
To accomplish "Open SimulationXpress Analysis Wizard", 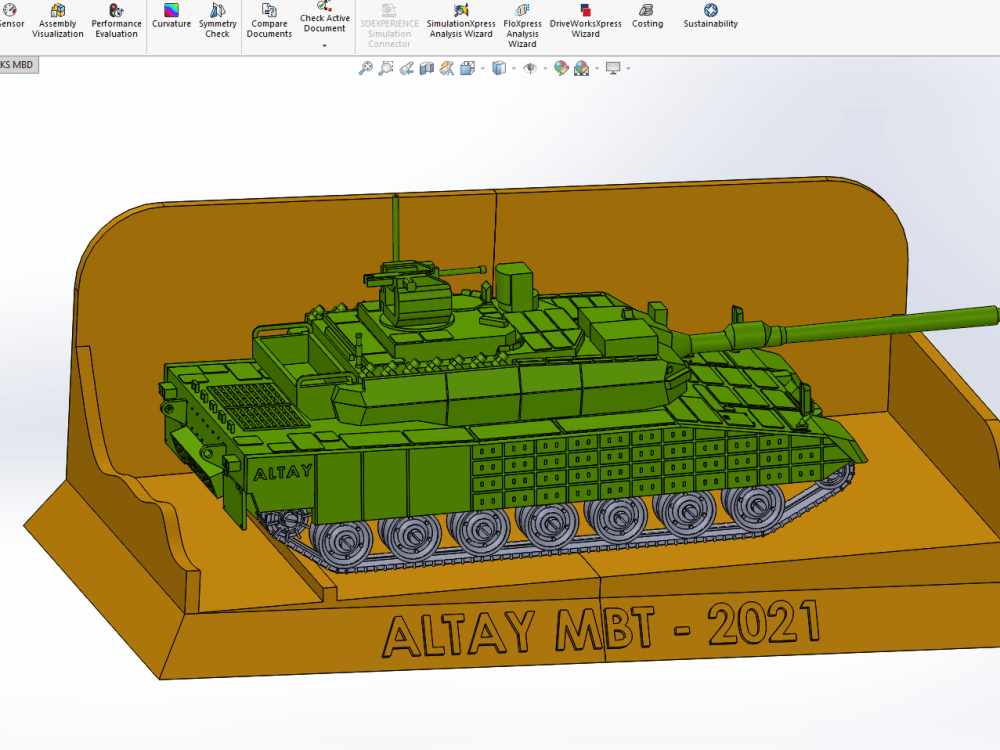I will pos(461,21).
